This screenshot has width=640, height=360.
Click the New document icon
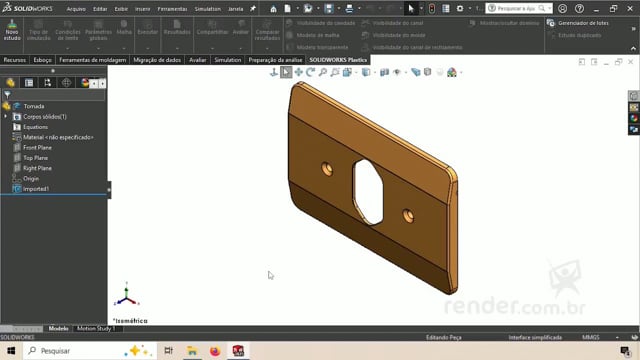click(287, 9)
